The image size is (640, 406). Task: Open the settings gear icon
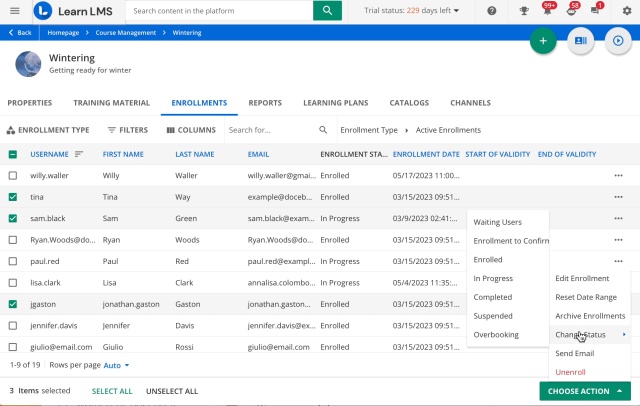(x=626, y=11)
